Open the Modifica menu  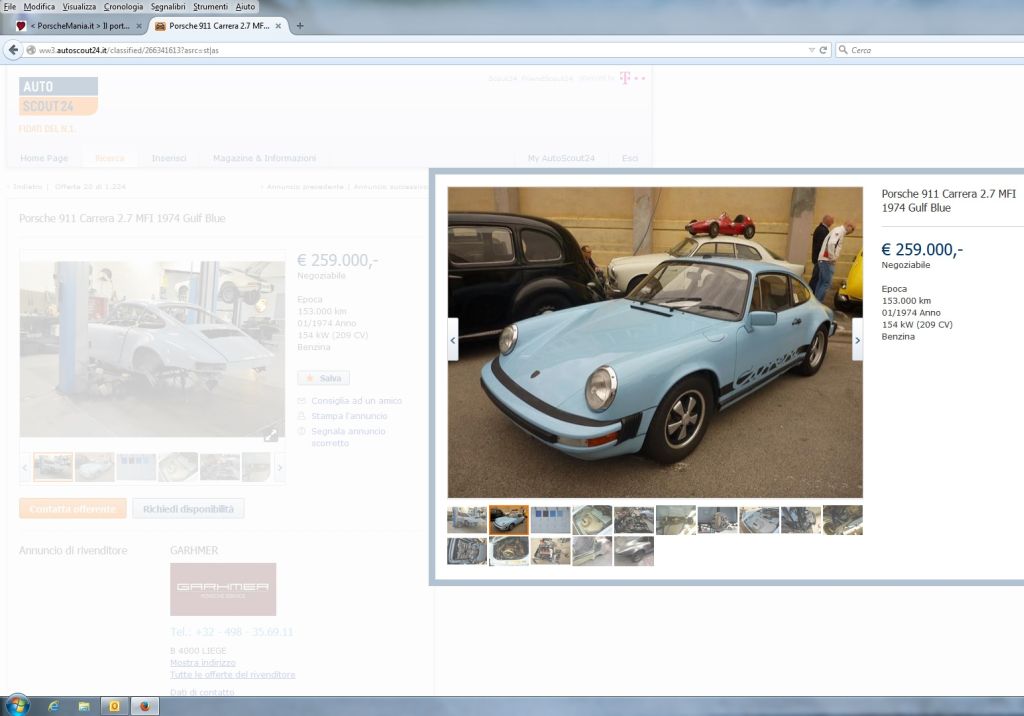pyautogui.click(x=39, y=7)
